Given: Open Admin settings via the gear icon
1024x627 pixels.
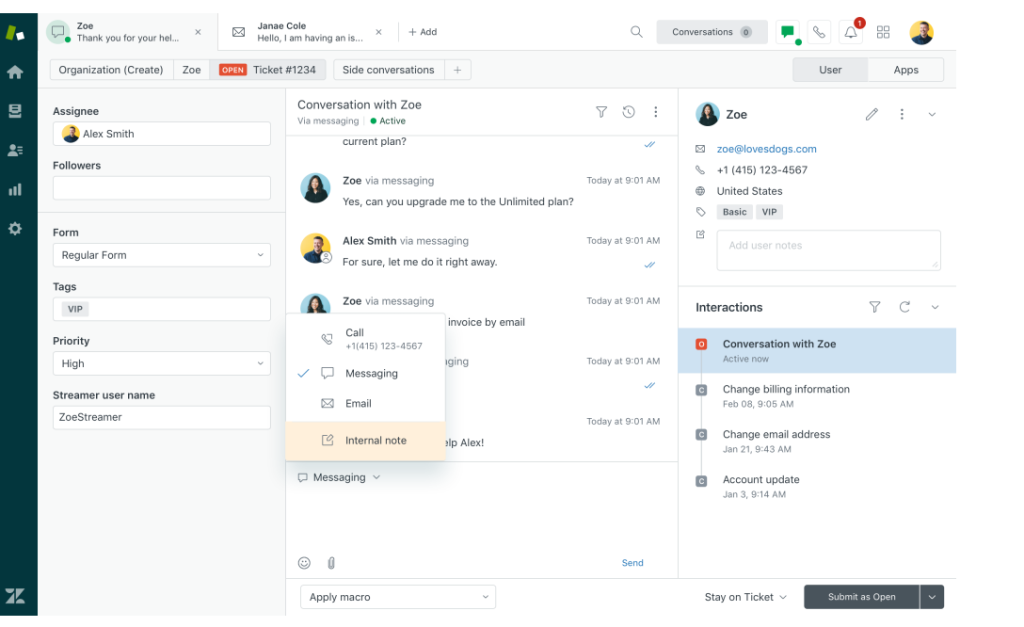Looking at the screenshot, I should click(x=14, y=229).
